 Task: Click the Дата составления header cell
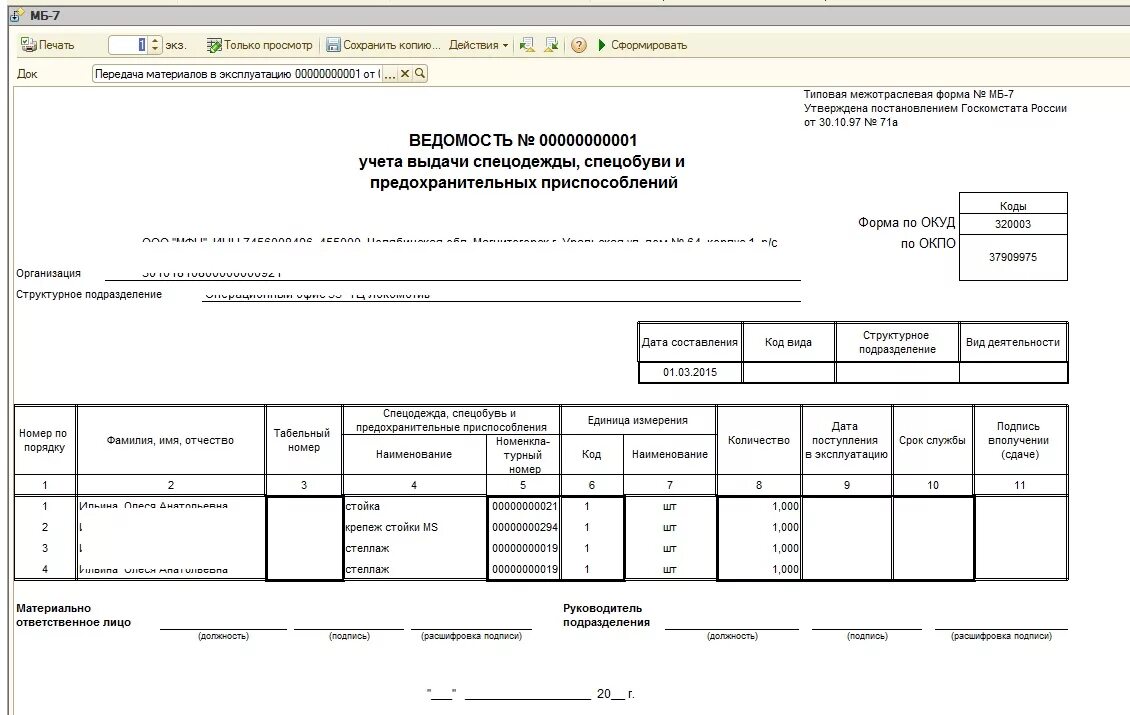click(690, 342)
